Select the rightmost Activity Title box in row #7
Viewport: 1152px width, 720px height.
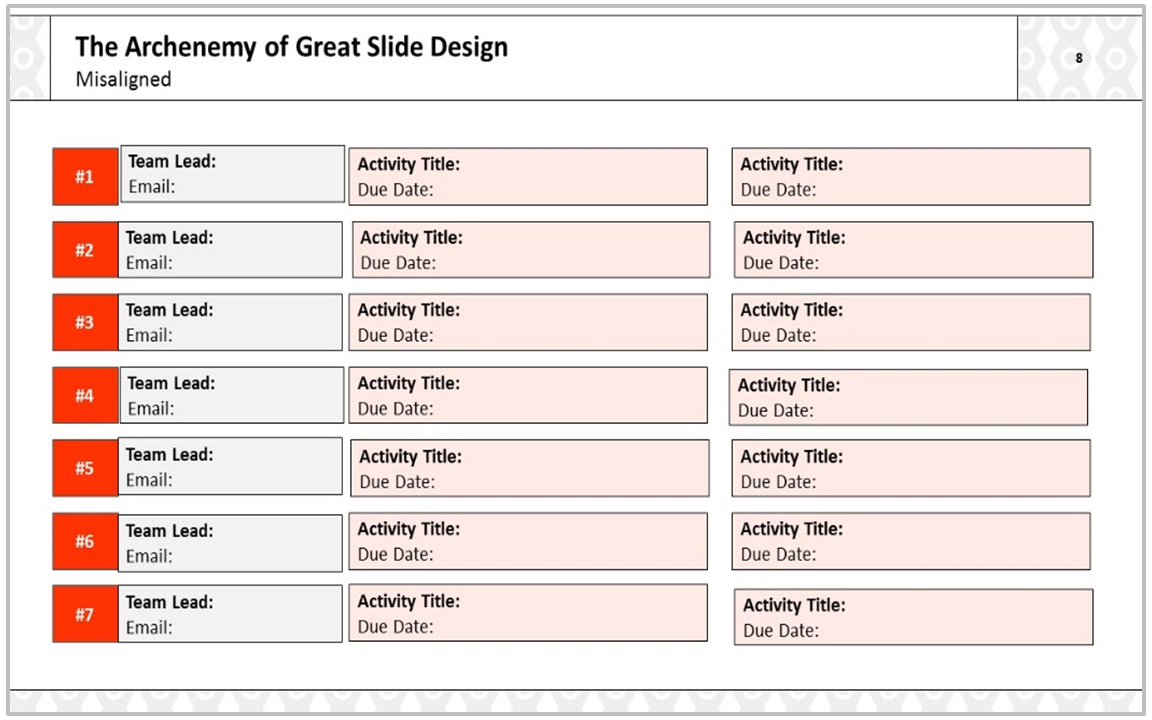coord(913,617)
